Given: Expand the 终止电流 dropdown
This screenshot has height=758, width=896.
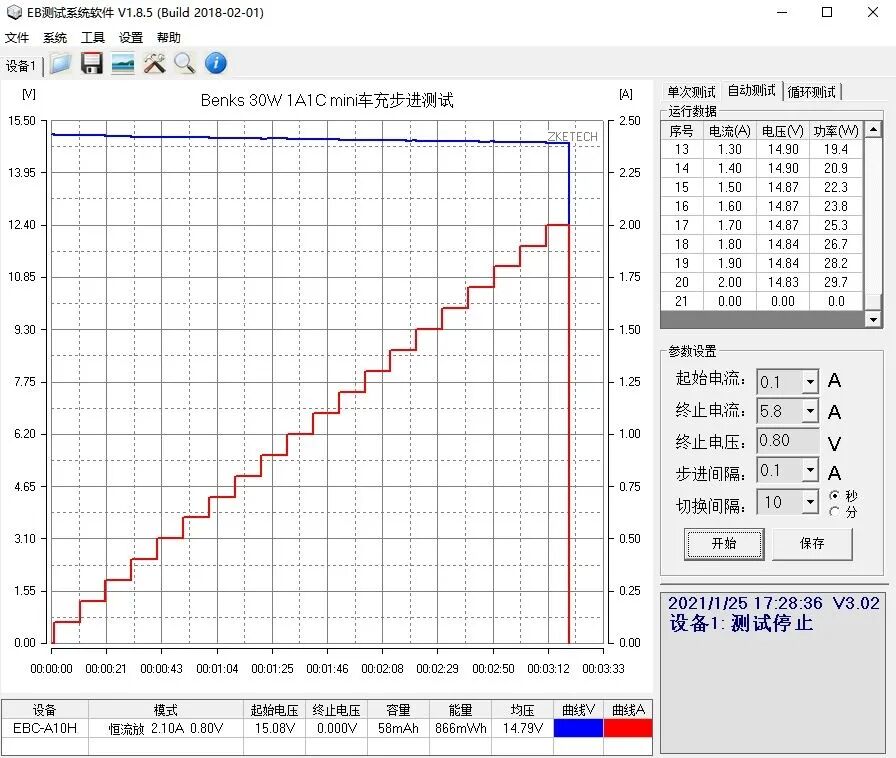Looking at the screenshot, I should (810, 411).
